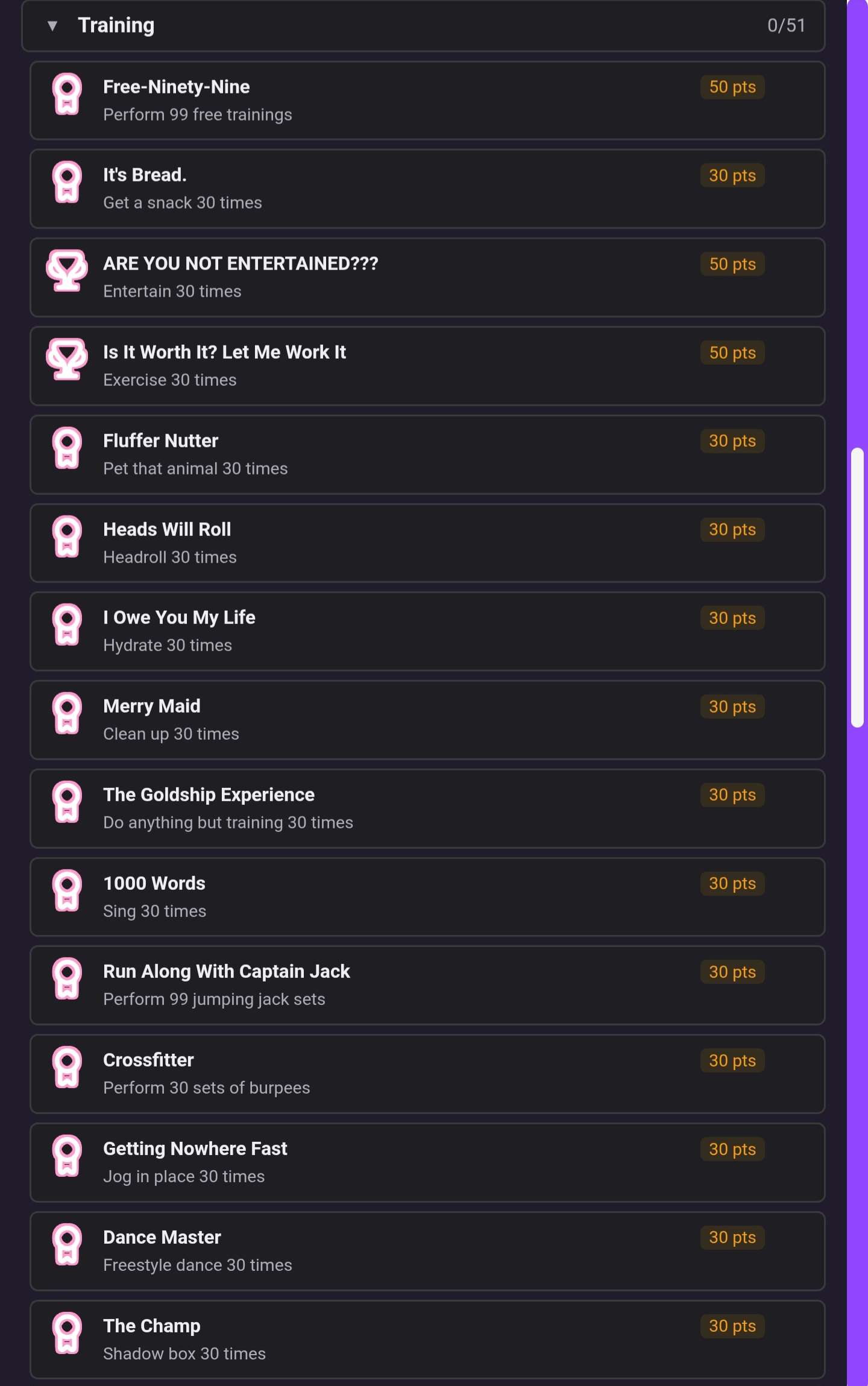This screenshot has height=1386, width=868.
Task: Select the medal icon next to Fluffer Nutter
Action: (x=68, y=449)
